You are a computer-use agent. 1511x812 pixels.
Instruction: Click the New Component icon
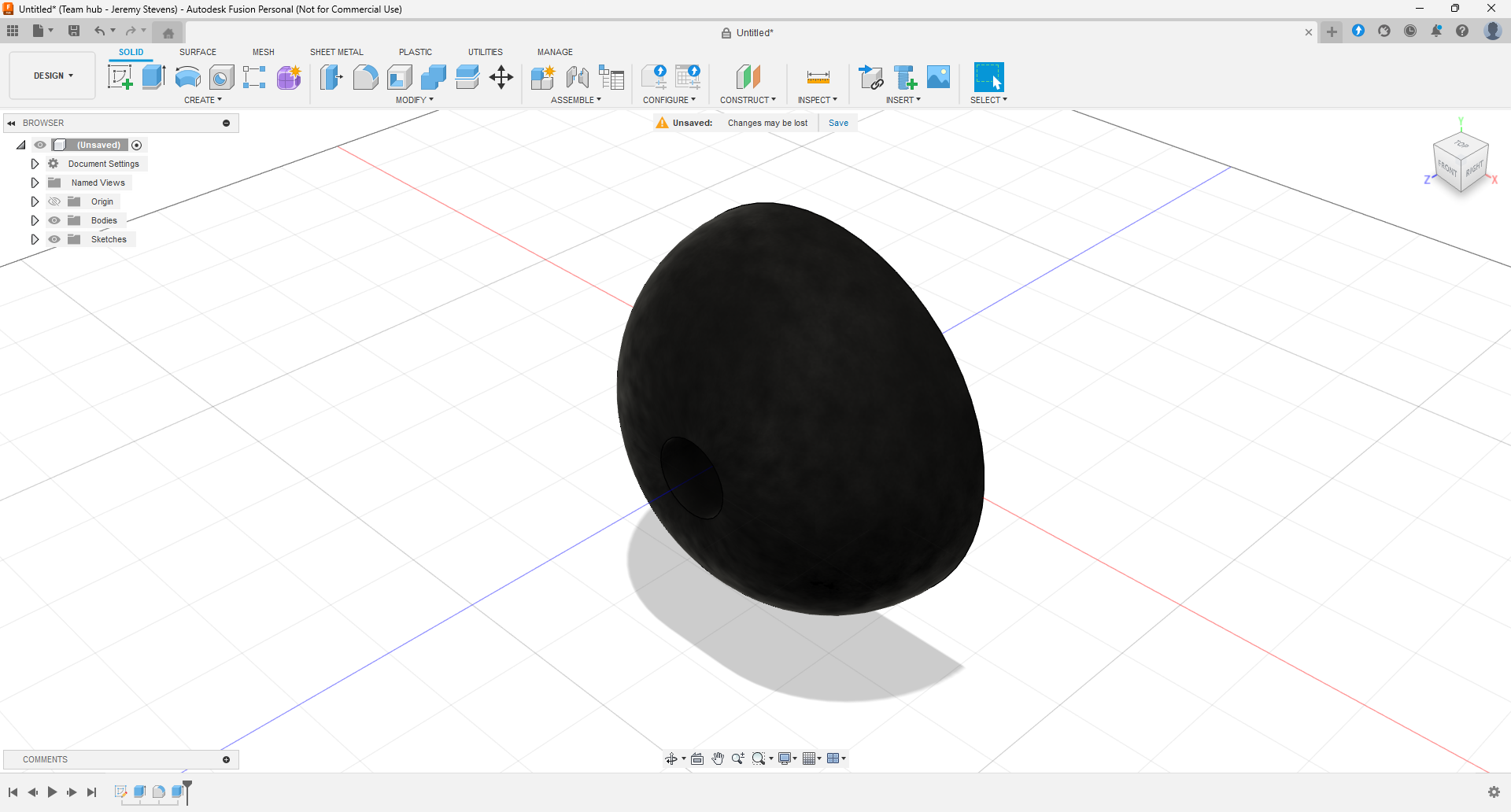(x=543, y=77)
